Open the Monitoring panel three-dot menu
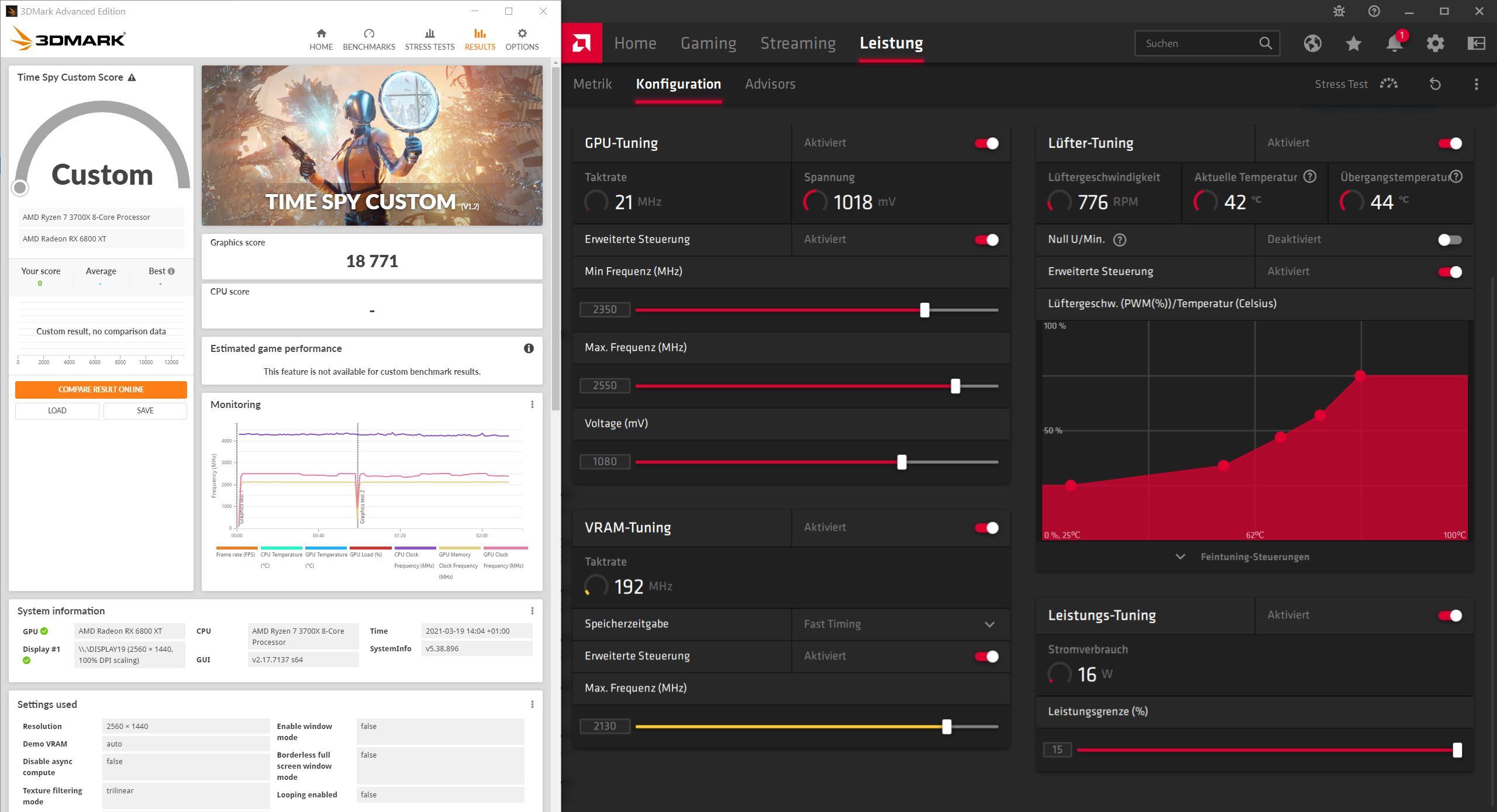 [532, 405]
